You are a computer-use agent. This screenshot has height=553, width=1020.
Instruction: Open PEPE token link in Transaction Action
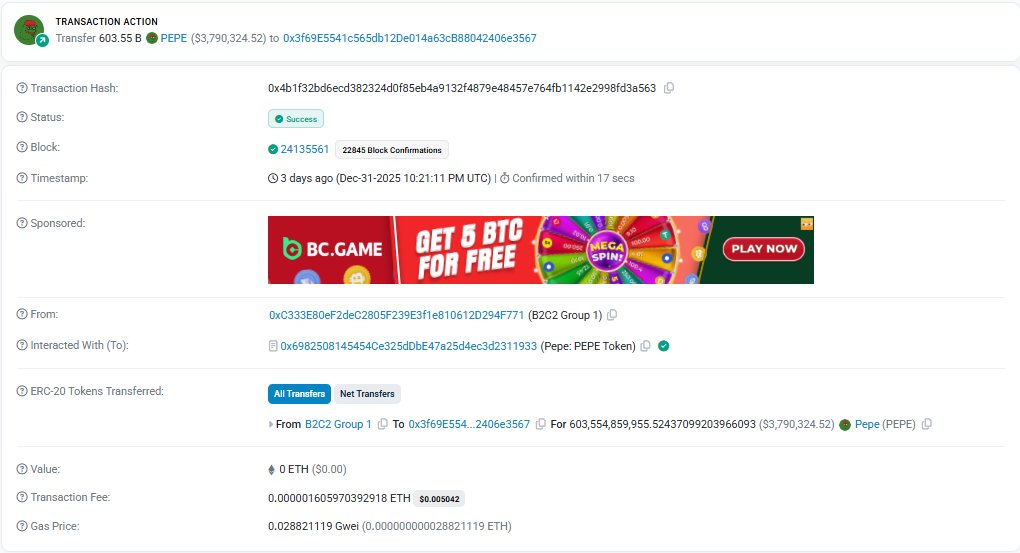(174, 38)
